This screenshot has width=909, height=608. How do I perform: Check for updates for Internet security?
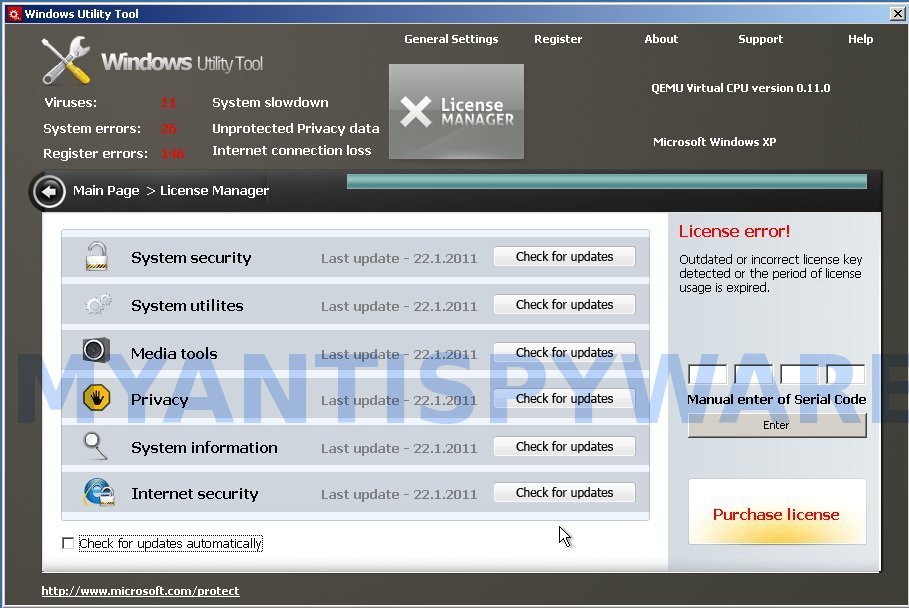[564, 493]
